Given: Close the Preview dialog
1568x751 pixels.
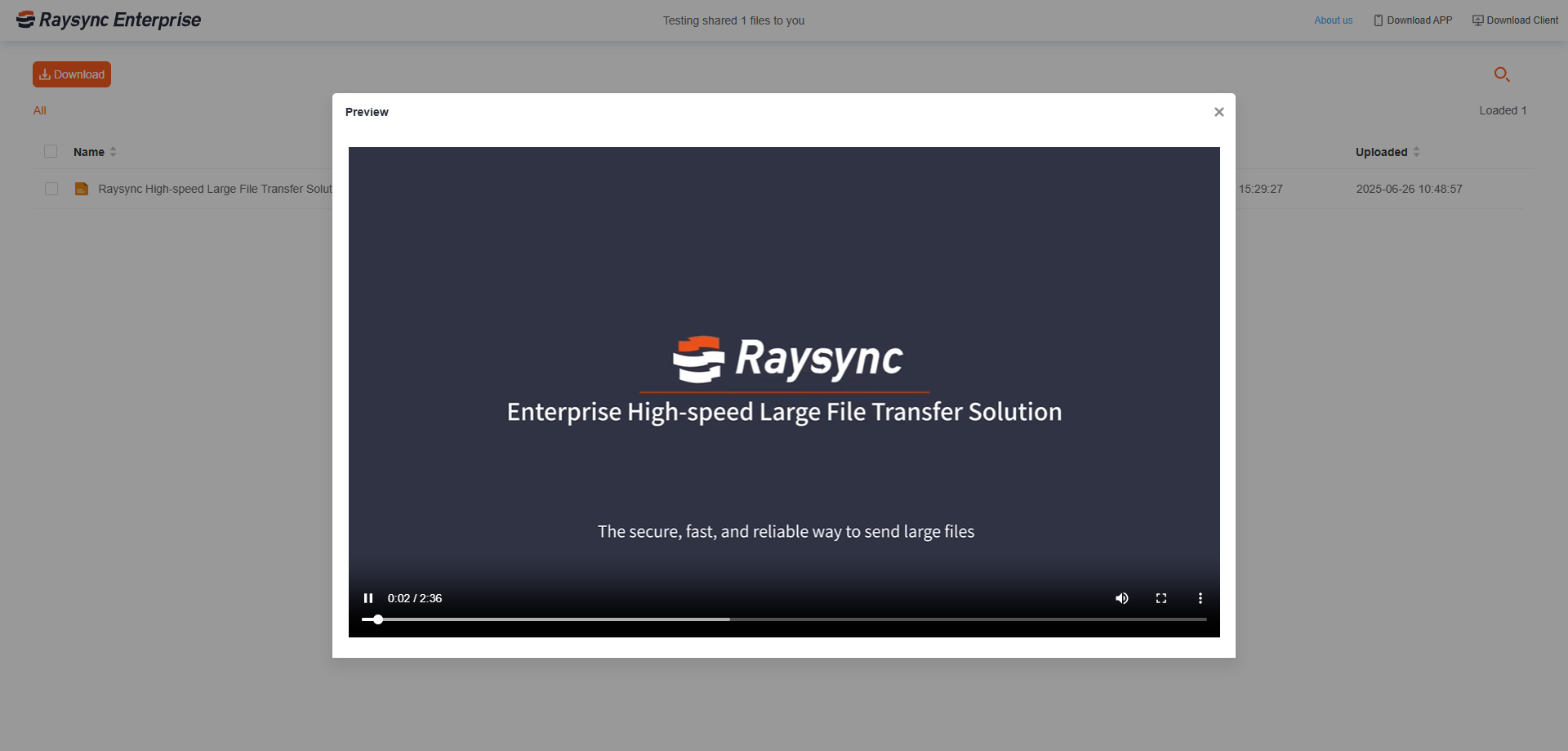Looking at the screenshot, I should [x=1218, y=112].
